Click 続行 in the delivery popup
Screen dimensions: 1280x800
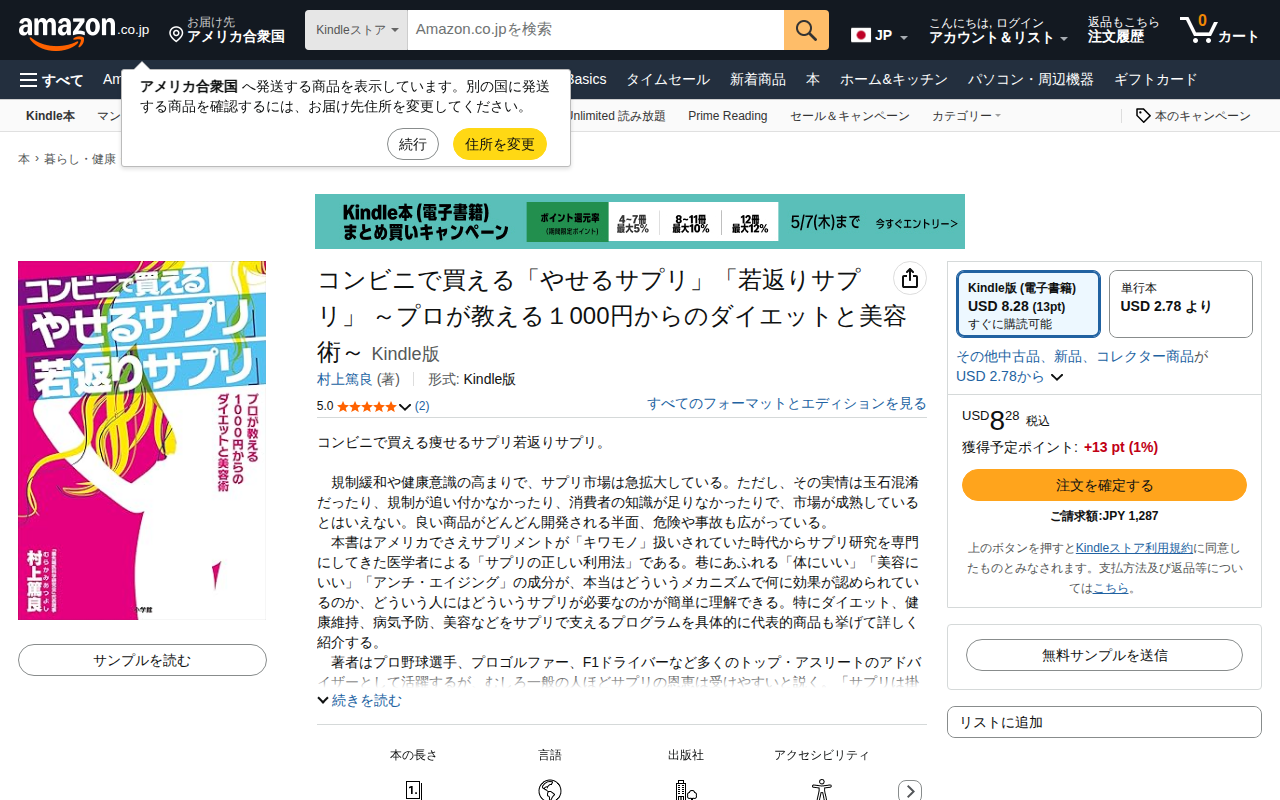413,144
